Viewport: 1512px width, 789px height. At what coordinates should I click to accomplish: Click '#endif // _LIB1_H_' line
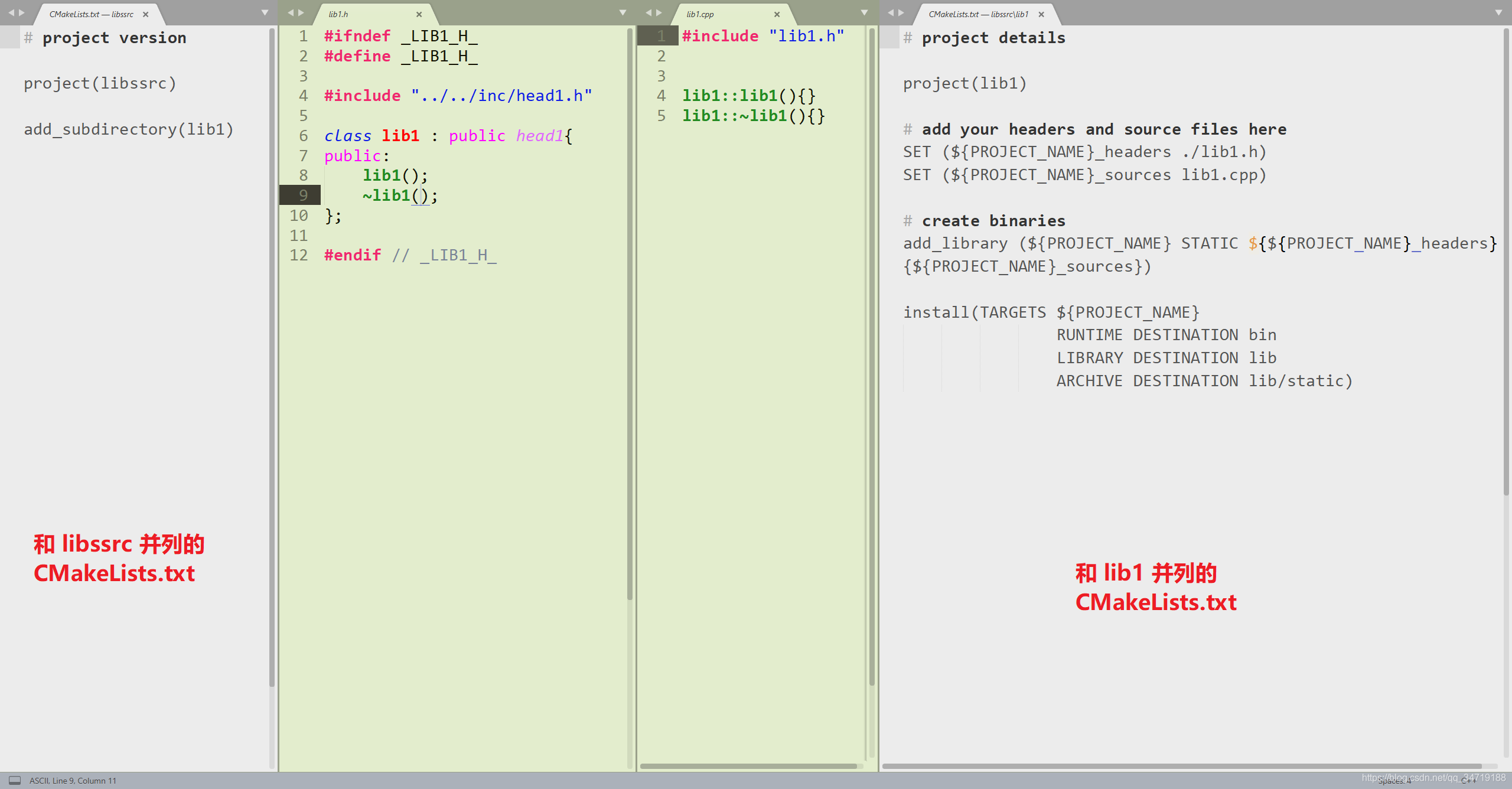click(x=410, y=255)
